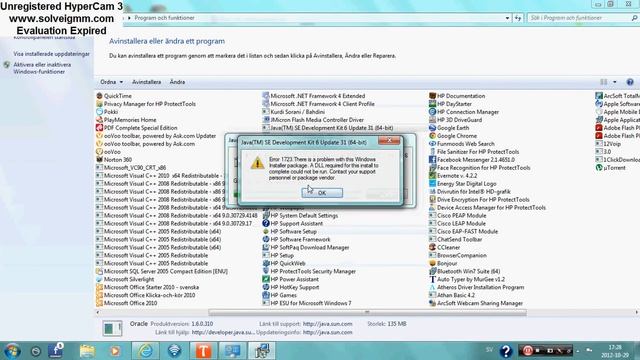Select the QuickTime icon in the list
The image size is (640, 360).
click(x=99, y=96)
